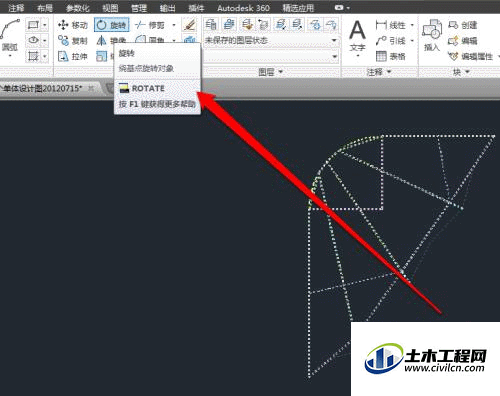
Task: Open the layer list combo box below layer state
Action: [x=271, y=56]
